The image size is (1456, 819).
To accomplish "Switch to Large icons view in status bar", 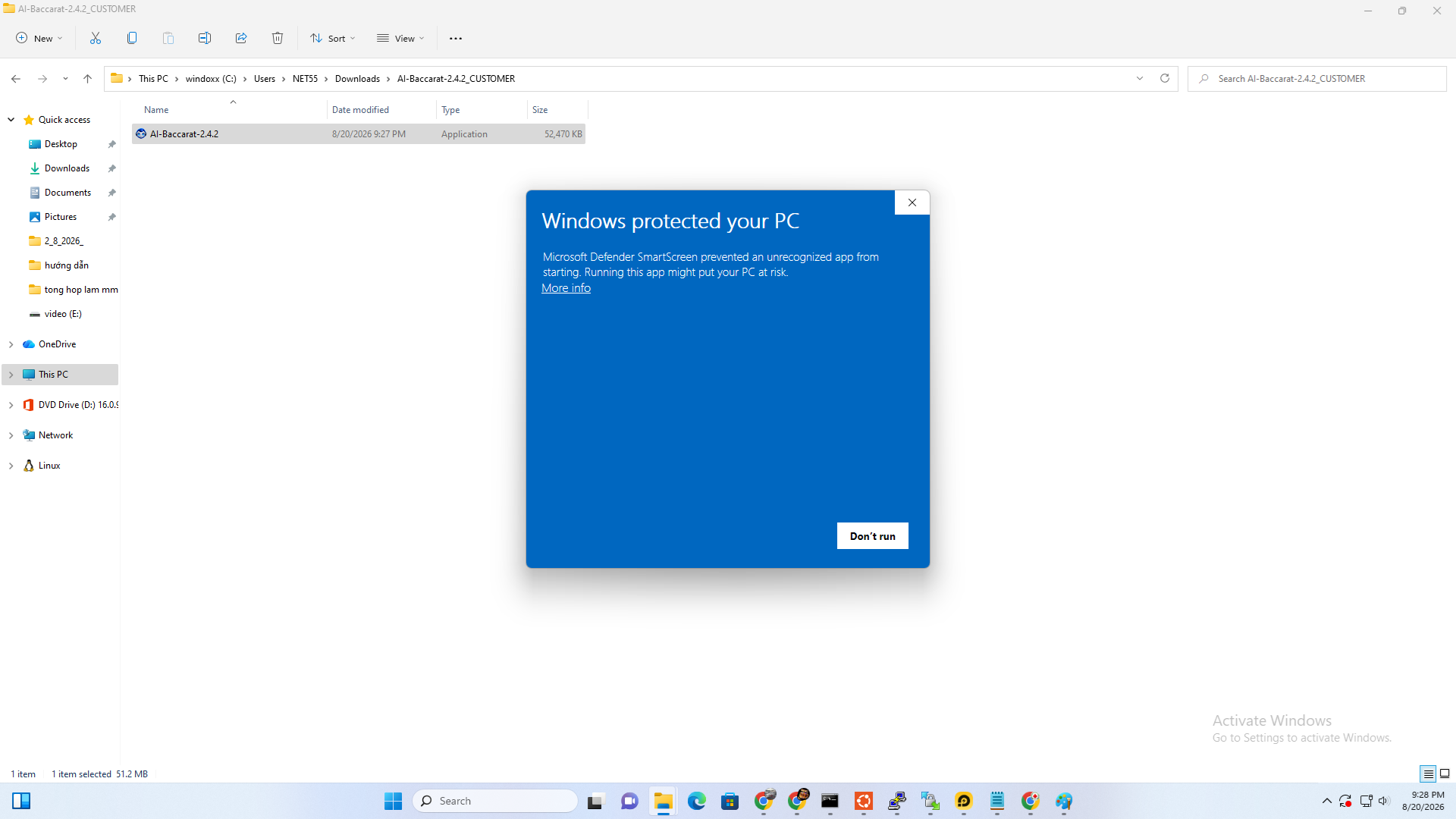I will [1445, 773].
